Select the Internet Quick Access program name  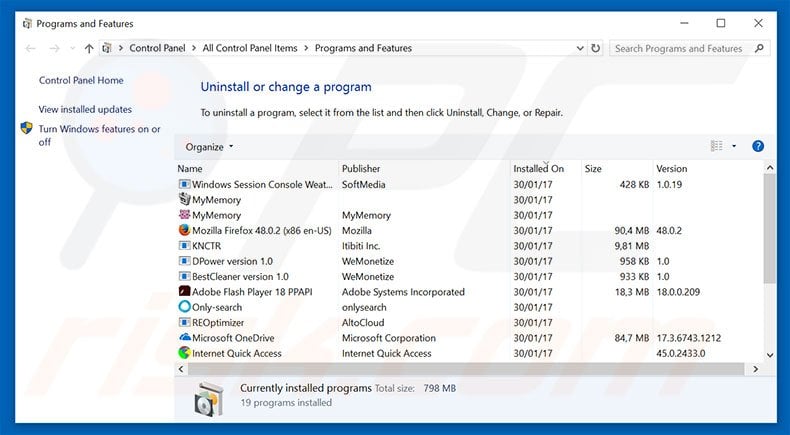pyautogui.click(x=237, y=353)
